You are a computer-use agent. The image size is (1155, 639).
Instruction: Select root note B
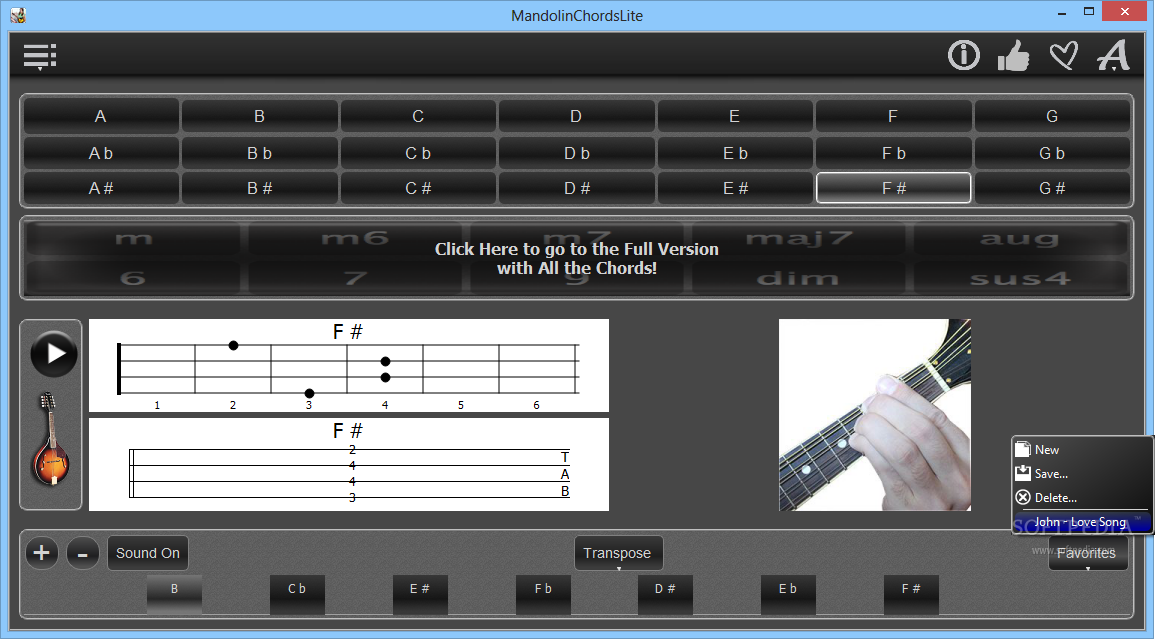(259, 116)
